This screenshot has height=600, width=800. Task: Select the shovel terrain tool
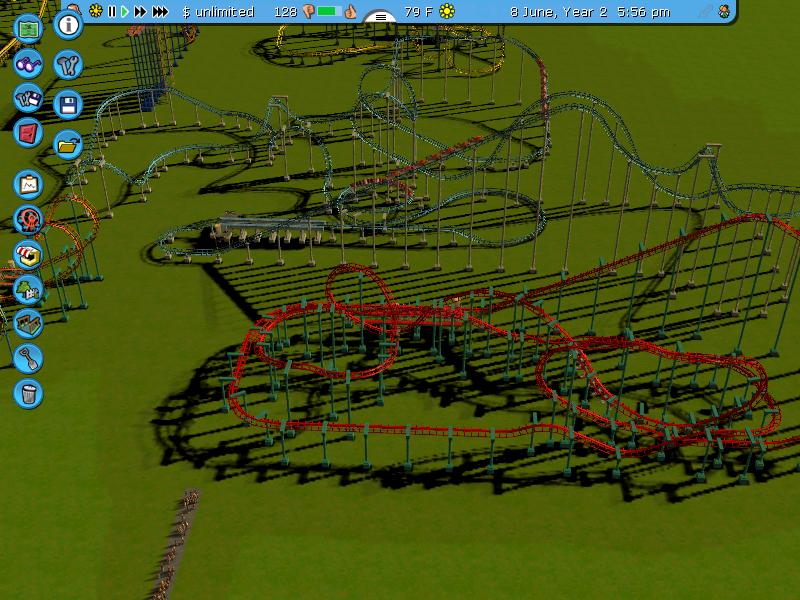28,358
